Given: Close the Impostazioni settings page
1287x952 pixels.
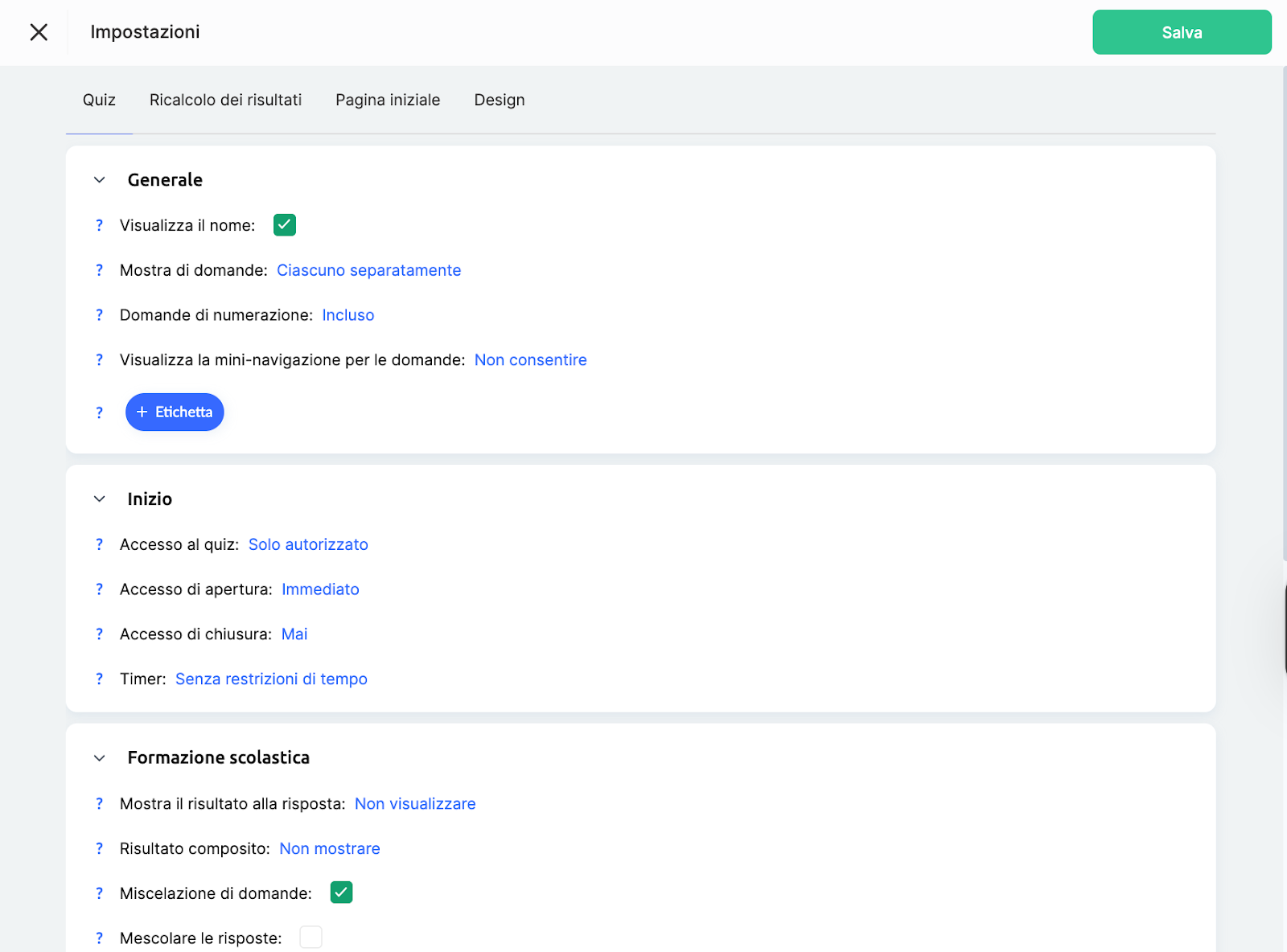Looking at the screenshot, I should coord(39,32).
